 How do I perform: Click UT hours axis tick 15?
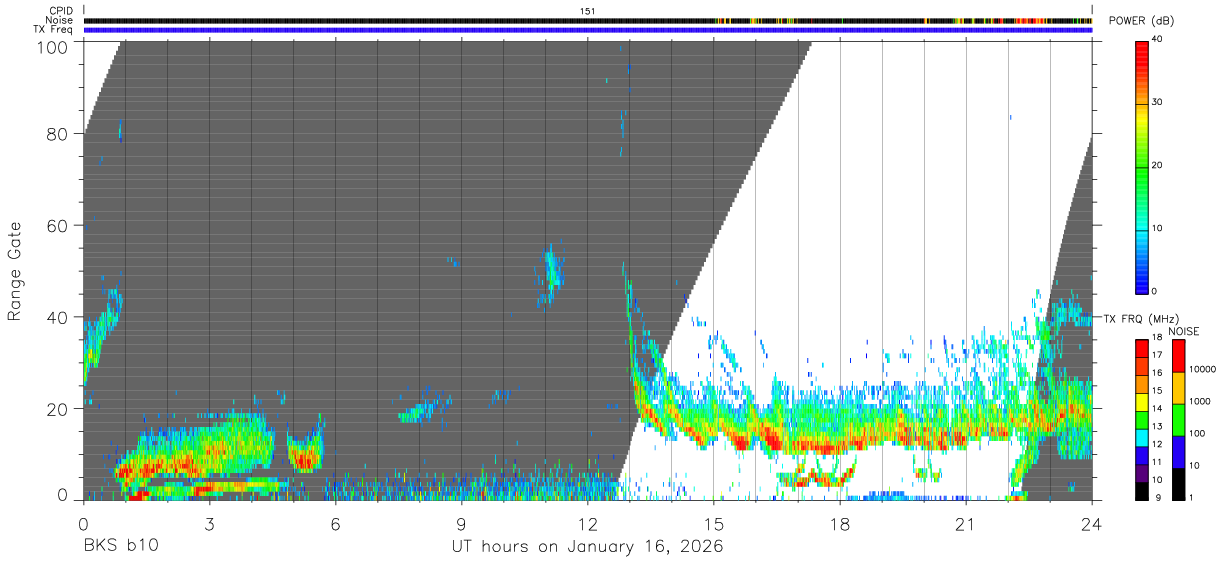714,524
